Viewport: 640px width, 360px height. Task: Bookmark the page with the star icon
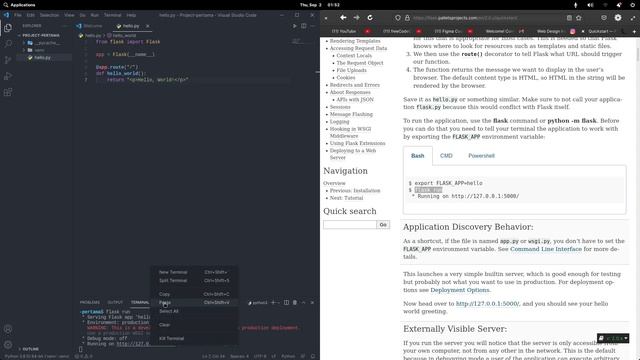pos(579,18)
